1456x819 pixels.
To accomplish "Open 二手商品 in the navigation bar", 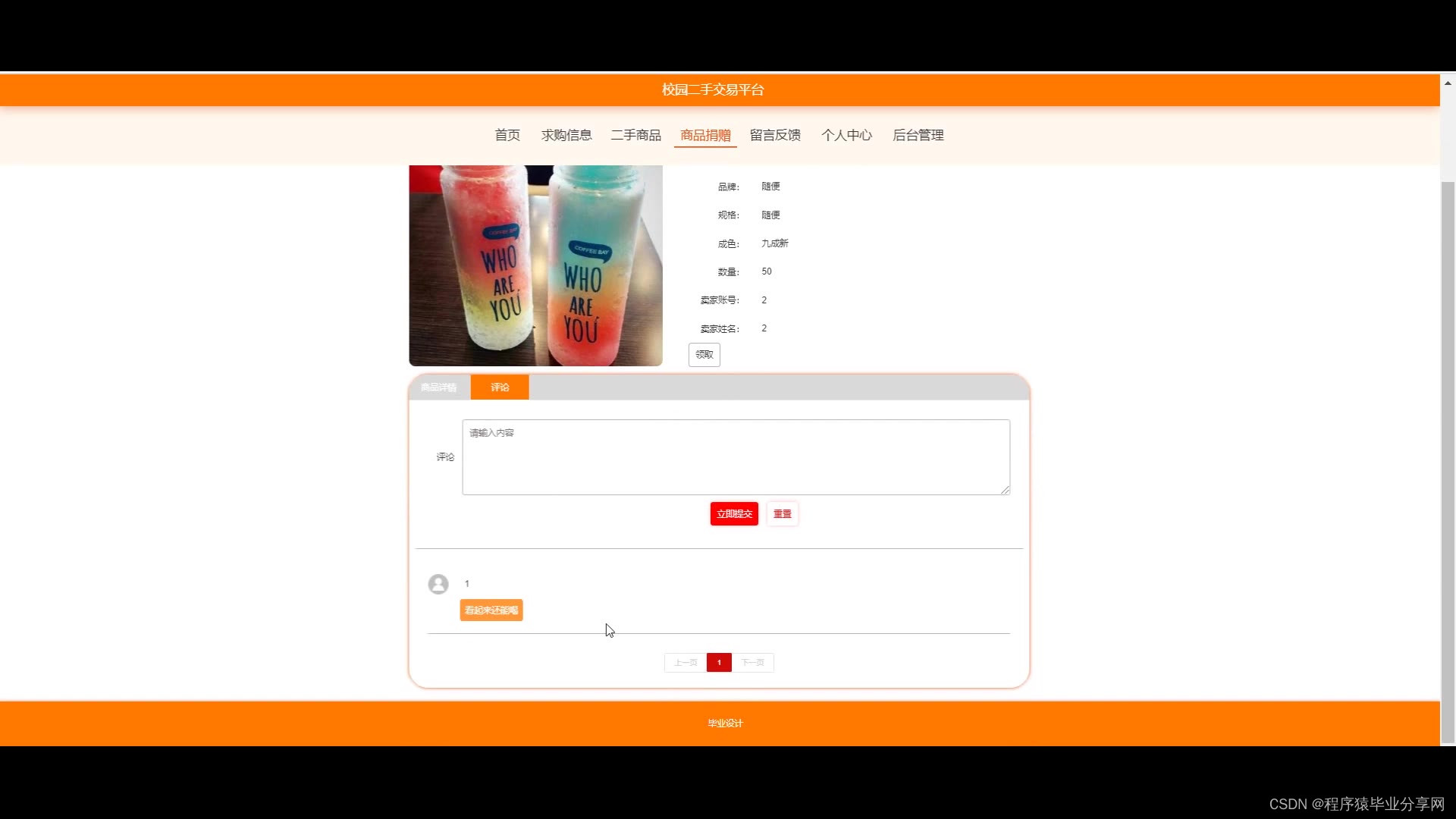I will 636,135.
